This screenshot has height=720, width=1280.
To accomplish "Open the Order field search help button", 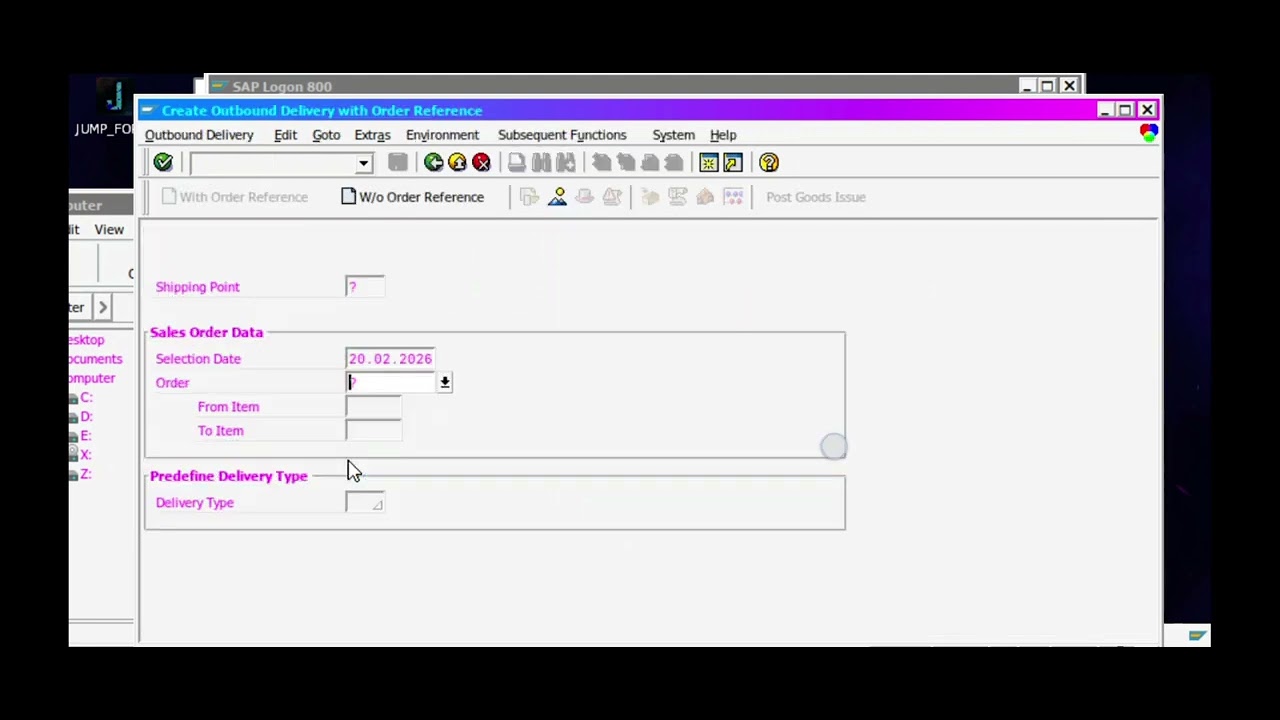I will pyautogui.click(x=445, y=383).
